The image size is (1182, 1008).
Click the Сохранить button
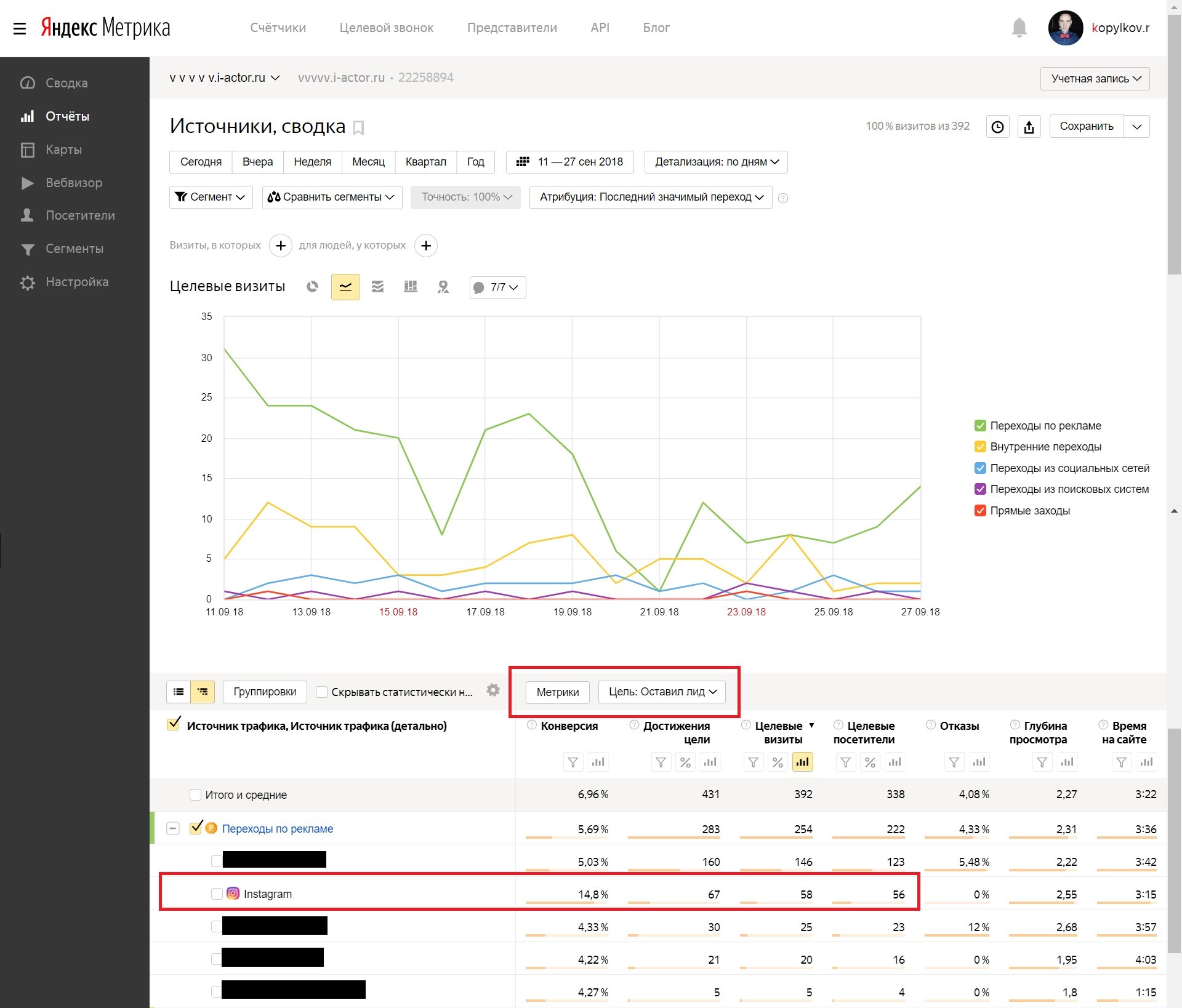click(x=1087, y=127)
